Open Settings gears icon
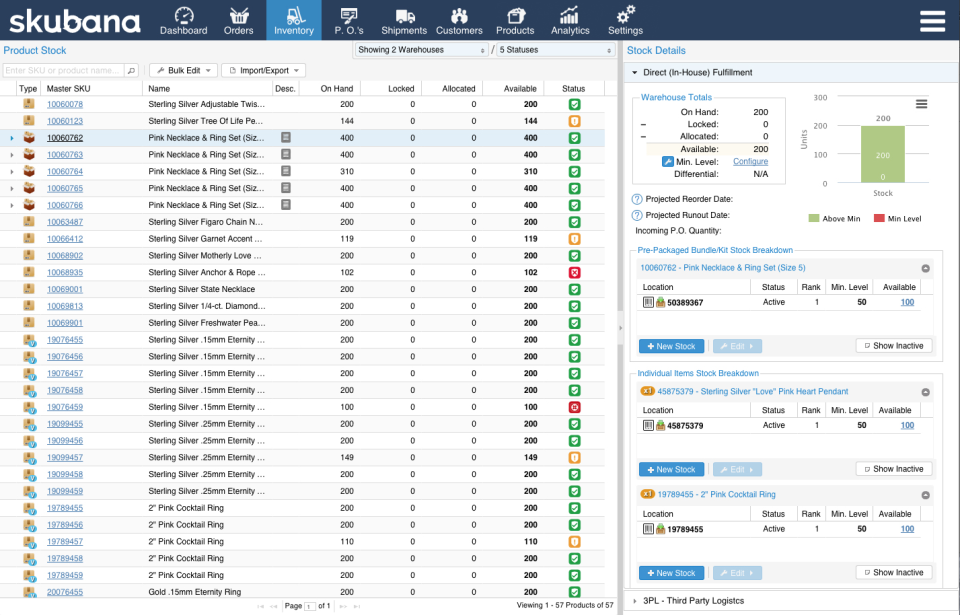Viewport: 960px width, 615px height. pyautogui.click(x=626, y=14)
